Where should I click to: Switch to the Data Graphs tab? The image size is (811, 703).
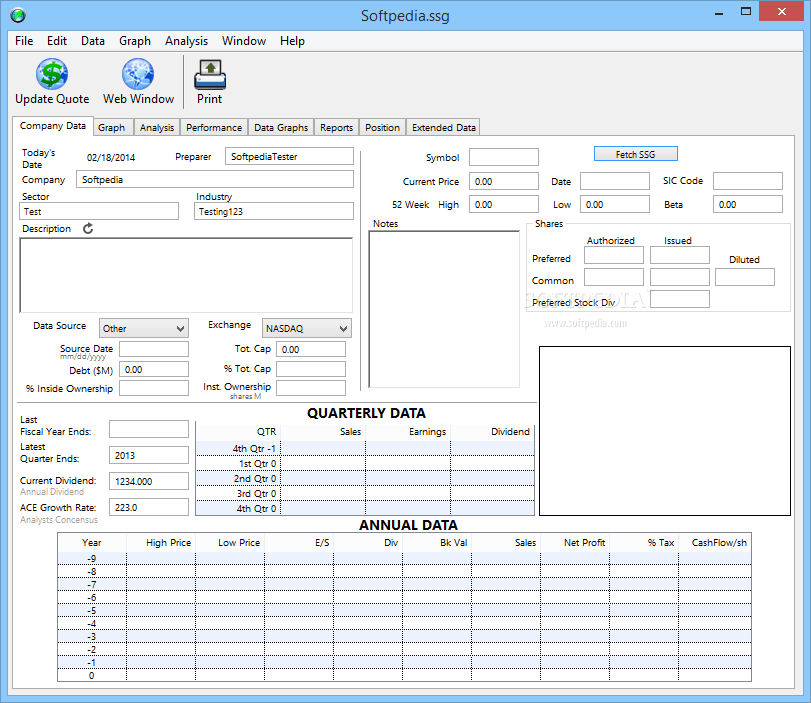(281, 128)
